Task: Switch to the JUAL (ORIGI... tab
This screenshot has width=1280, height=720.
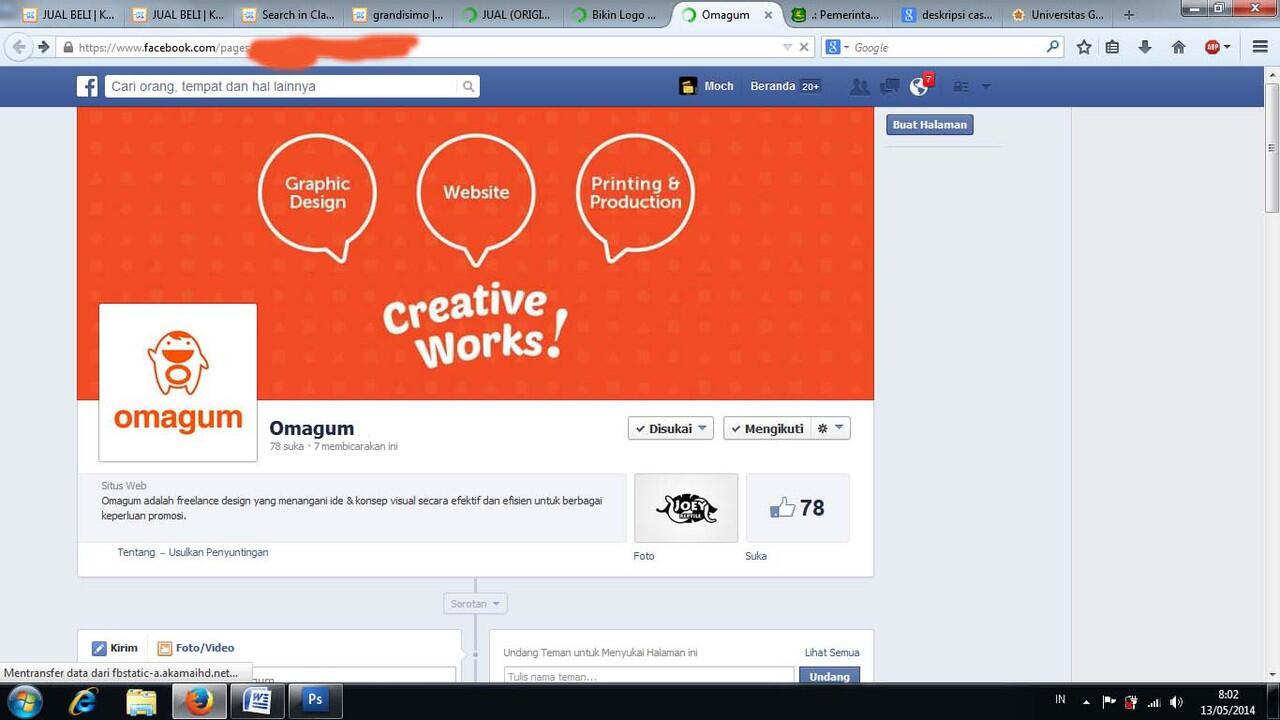Action: click(507, 15)
